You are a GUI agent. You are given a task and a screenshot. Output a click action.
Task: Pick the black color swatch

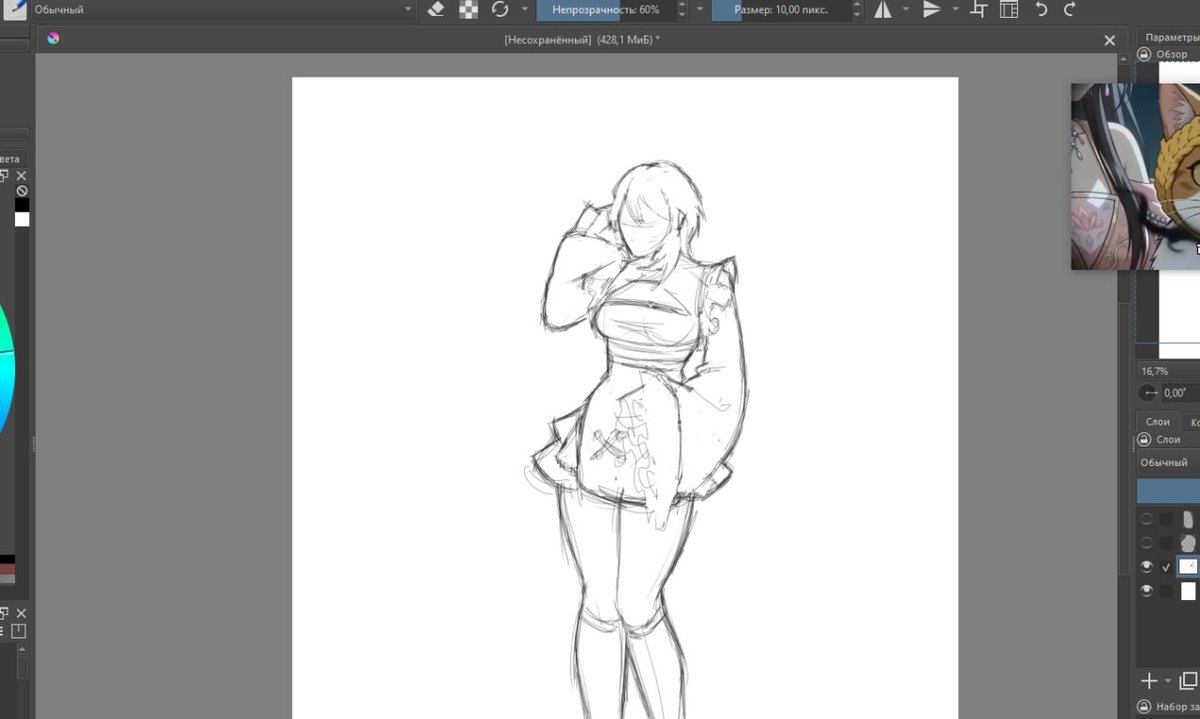click(22, 205)
